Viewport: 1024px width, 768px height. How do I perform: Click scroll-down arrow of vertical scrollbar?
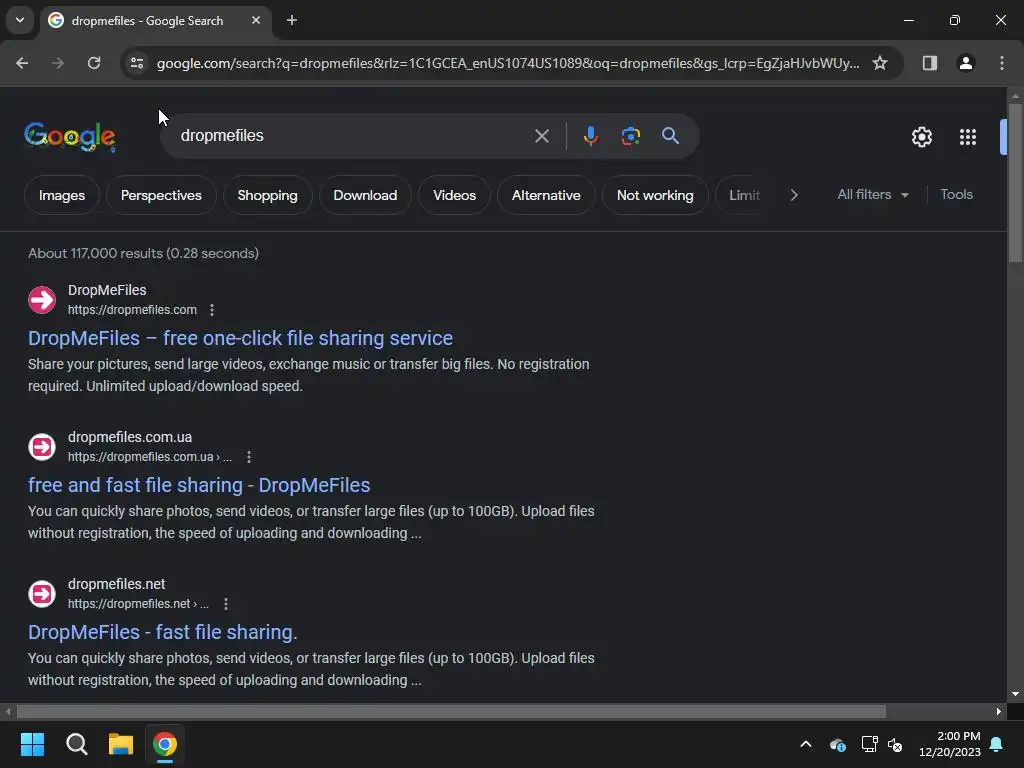[x=1015, y=694]
